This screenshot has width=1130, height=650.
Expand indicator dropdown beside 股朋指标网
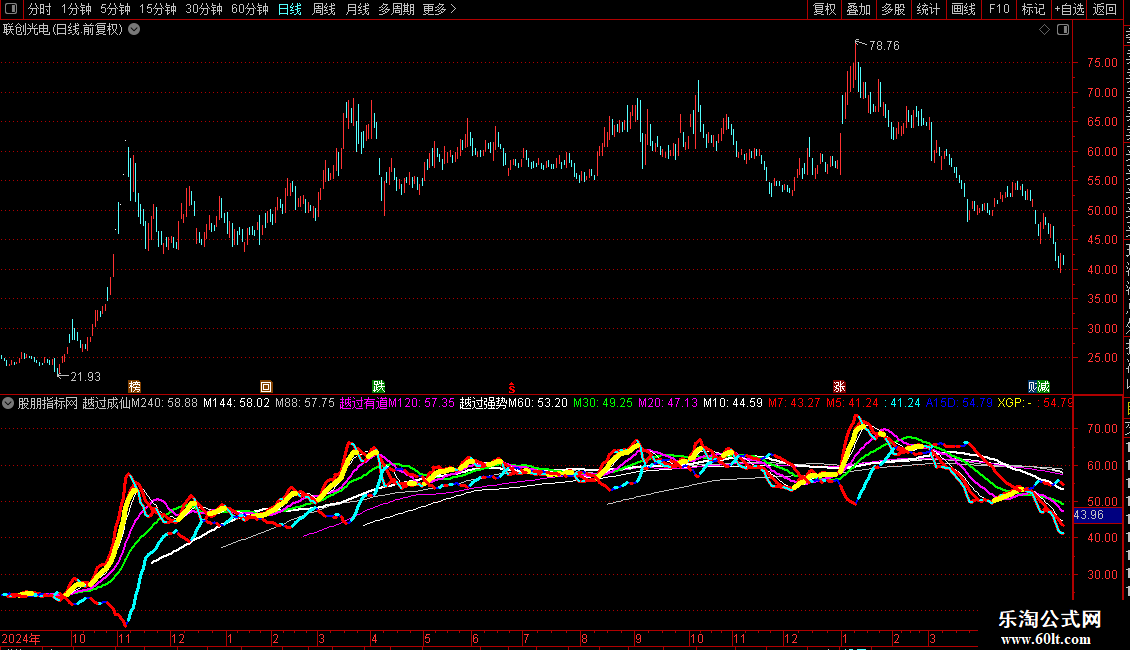click(8, 403)
